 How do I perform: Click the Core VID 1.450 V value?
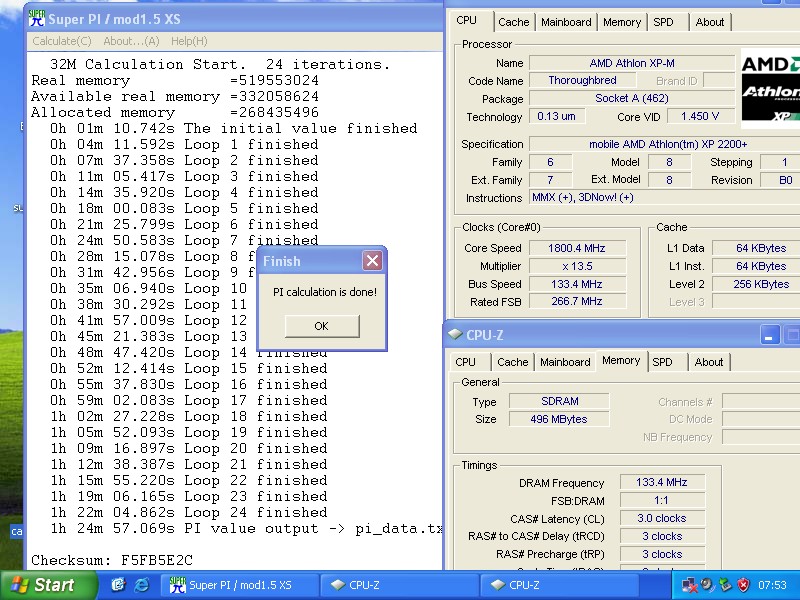tap(700, 116)
